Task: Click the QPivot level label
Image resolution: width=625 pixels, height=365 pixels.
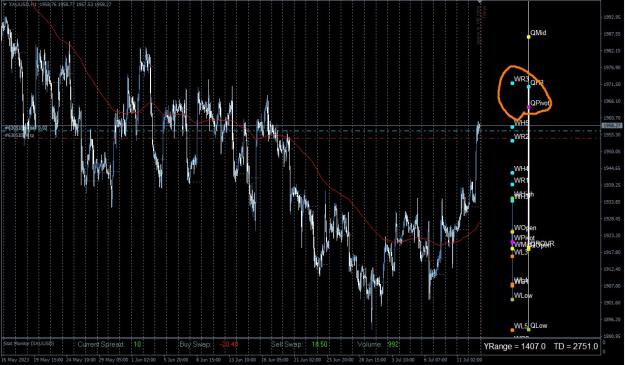Action: (x=540, y=103)
